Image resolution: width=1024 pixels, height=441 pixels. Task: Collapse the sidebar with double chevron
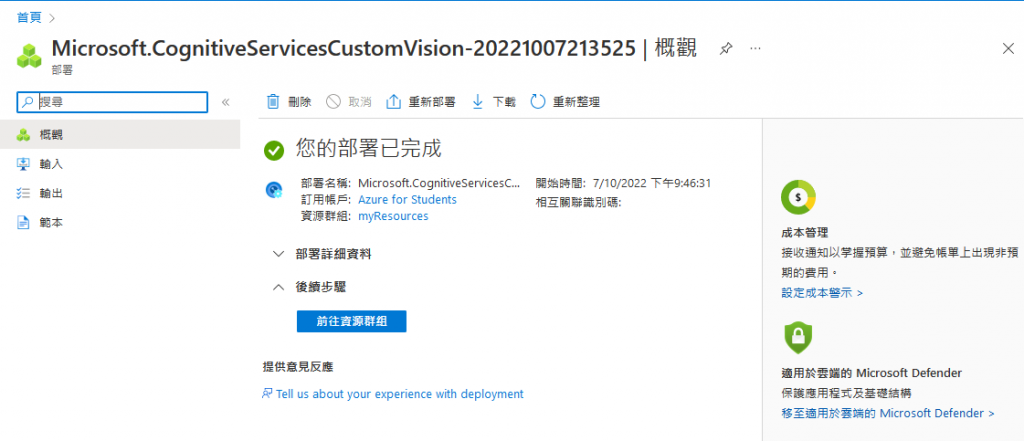coord(225,102)
